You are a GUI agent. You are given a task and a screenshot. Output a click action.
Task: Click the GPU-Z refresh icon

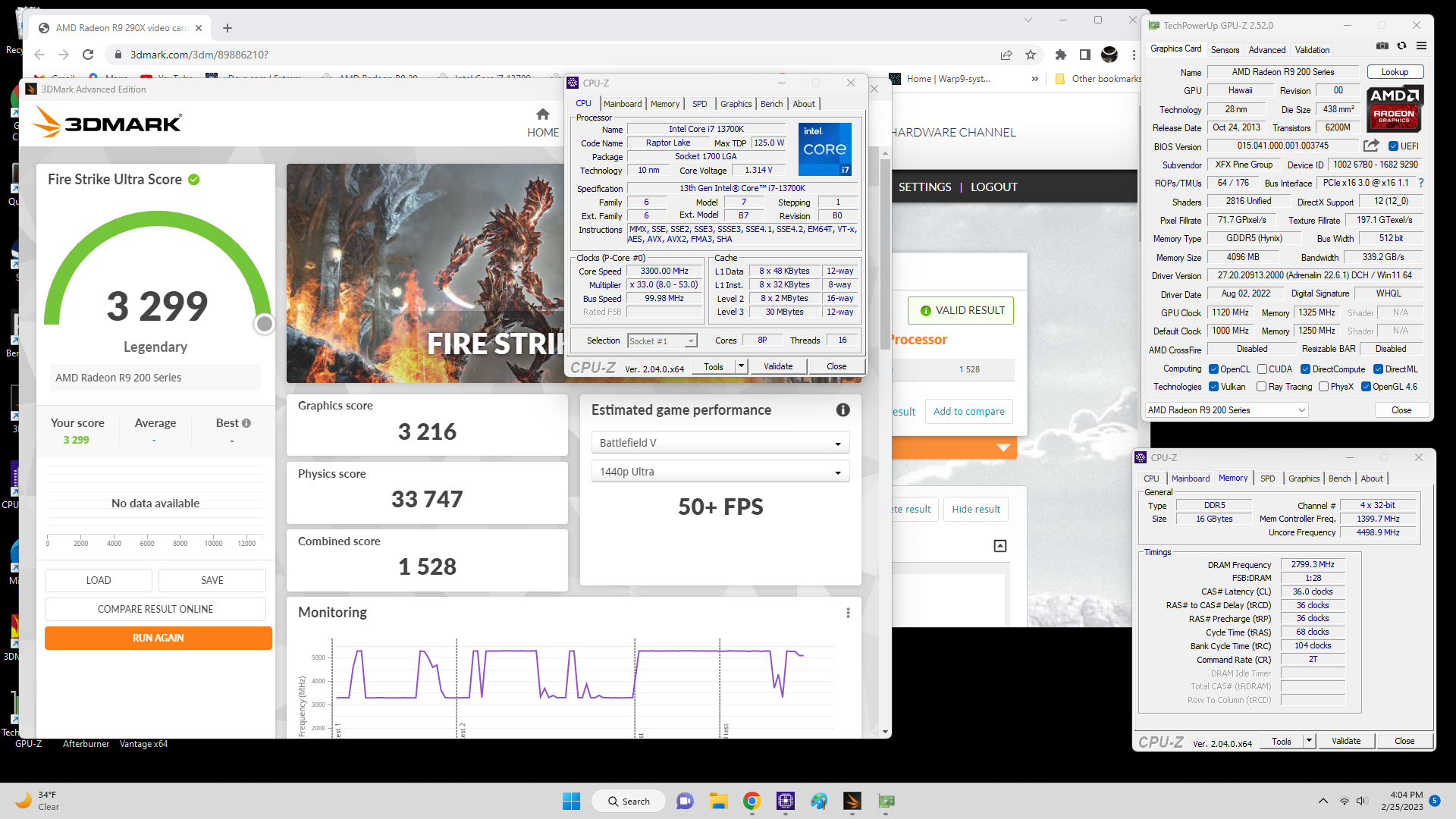point(1401,46)
